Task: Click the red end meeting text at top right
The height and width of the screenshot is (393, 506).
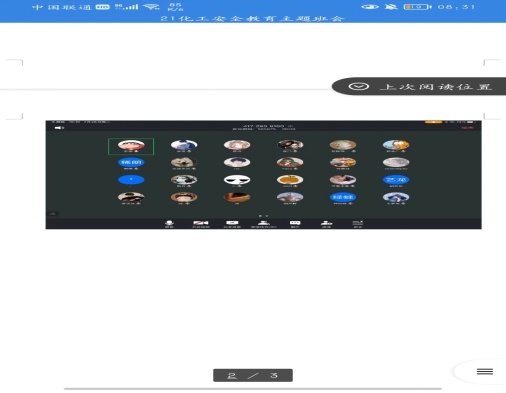Action: (467, 128)
